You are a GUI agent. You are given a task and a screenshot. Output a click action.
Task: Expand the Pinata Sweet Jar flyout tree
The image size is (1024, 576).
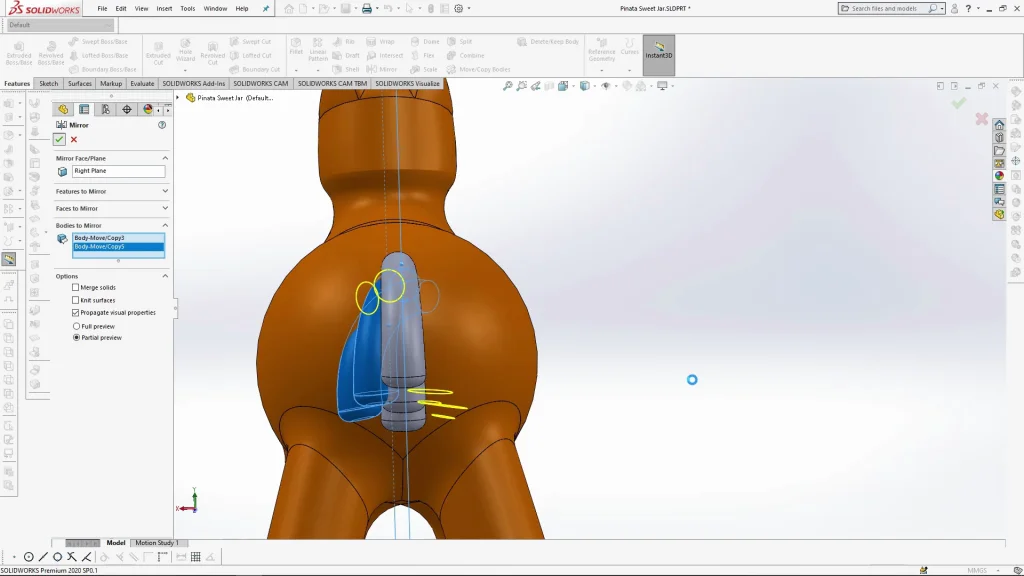click(x=178, y=98)
